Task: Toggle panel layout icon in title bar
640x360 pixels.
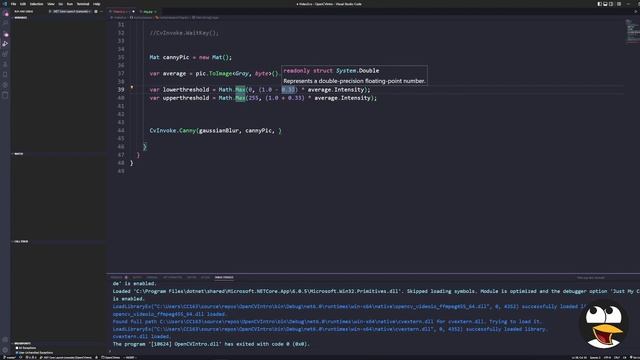Action: coord(605,4)
